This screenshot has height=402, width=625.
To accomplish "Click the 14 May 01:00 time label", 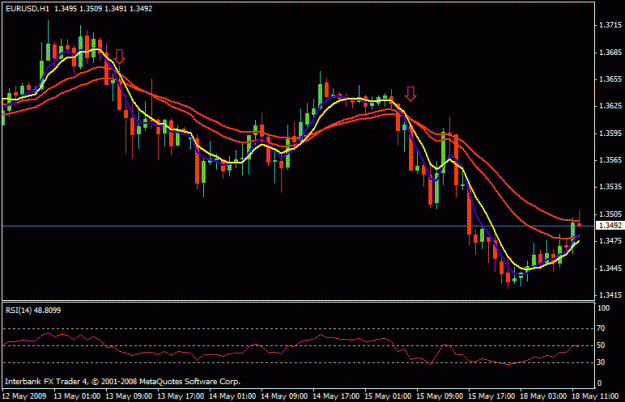I will pyautogui.click(x=232, y=396).
